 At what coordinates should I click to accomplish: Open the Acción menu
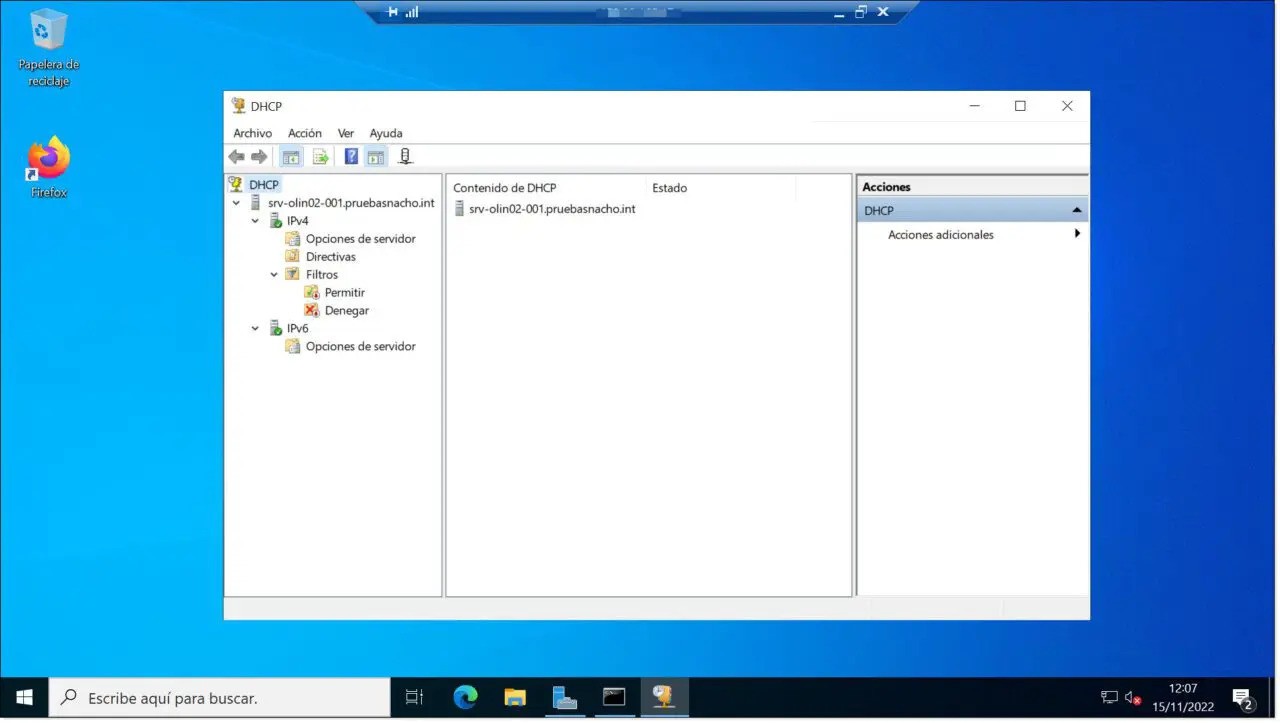pos(305,133)
